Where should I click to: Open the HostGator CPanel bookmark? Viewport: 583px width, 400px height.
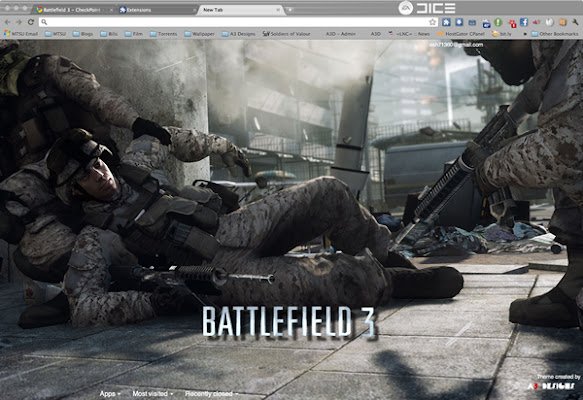[x=461, y=34]
